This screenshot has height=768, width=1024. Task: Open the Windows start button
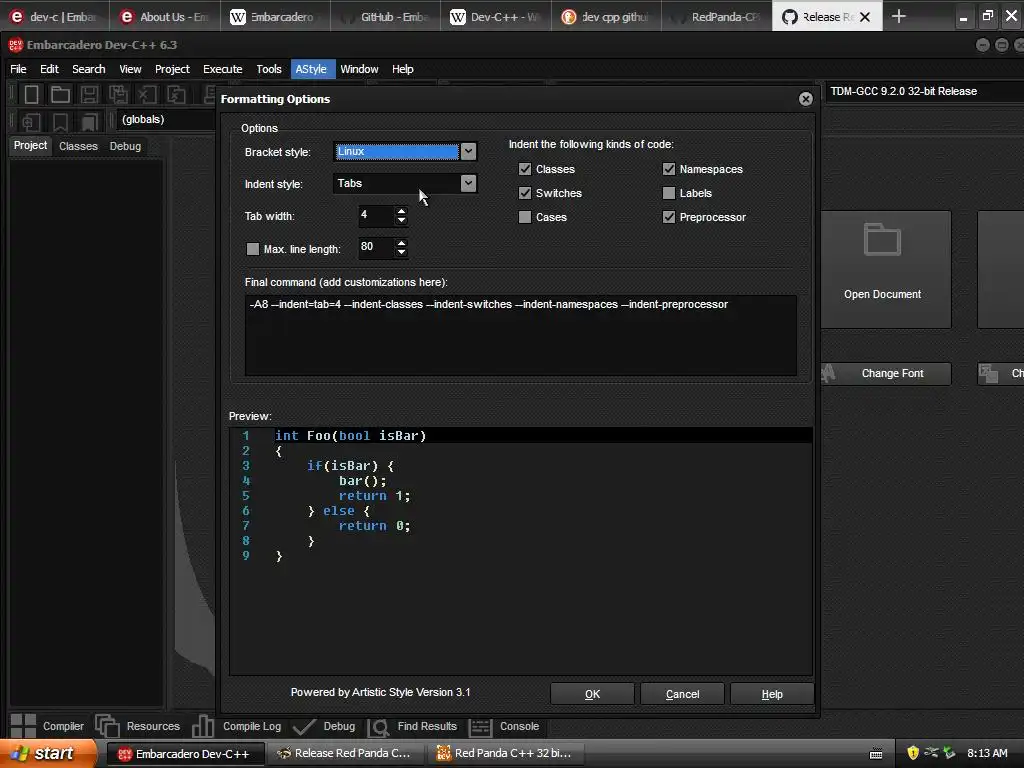pos(47,753)
